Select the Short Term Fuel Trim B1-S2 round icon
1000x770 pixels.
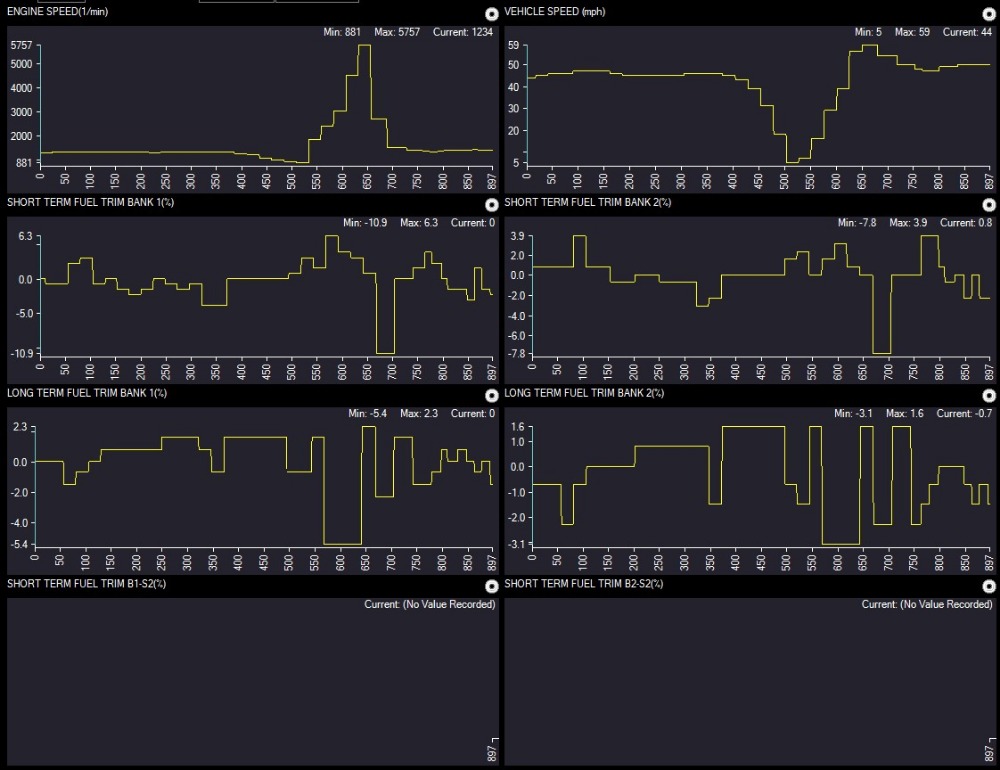click(491, 586)
